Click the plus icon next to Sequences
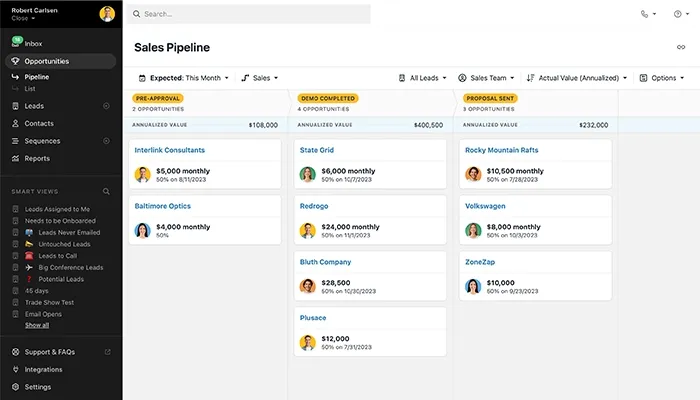700x400 pixels. (x=106, y=141)
